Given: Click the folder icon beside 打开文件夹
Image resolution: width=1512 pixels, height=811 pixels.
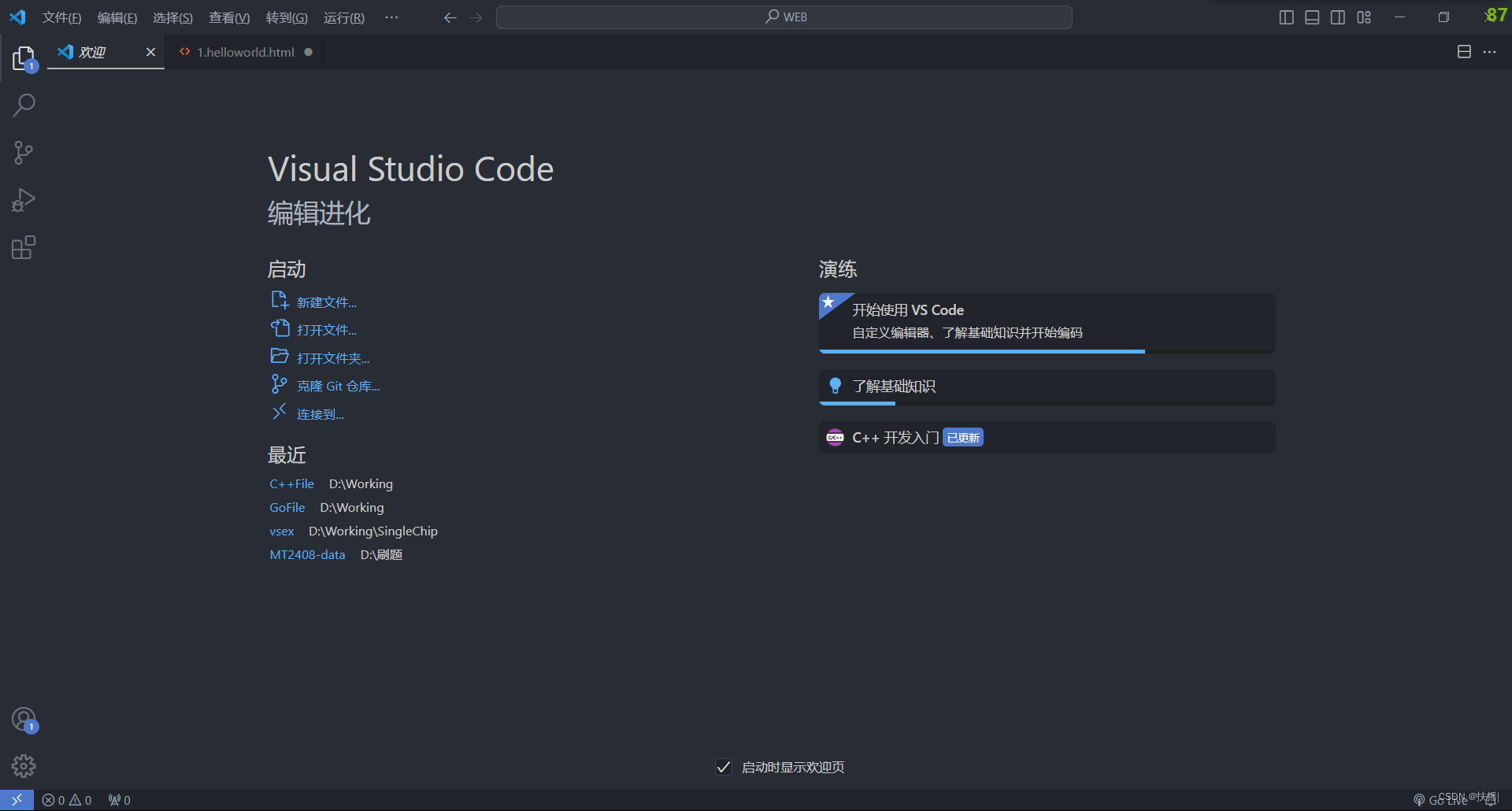Looking at the screenshot, I should tap(280, 356).
